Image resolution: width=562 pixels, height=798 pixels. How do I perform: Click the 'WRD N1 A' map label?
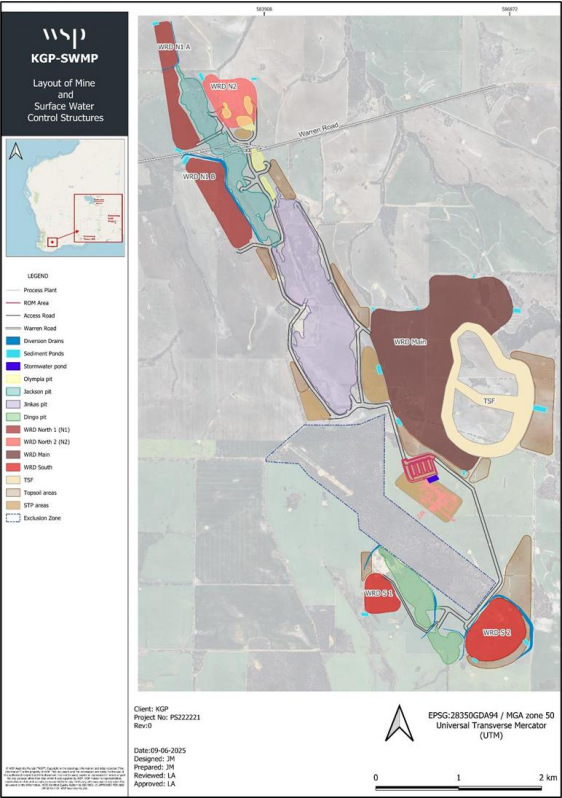[x=174, y=47]
